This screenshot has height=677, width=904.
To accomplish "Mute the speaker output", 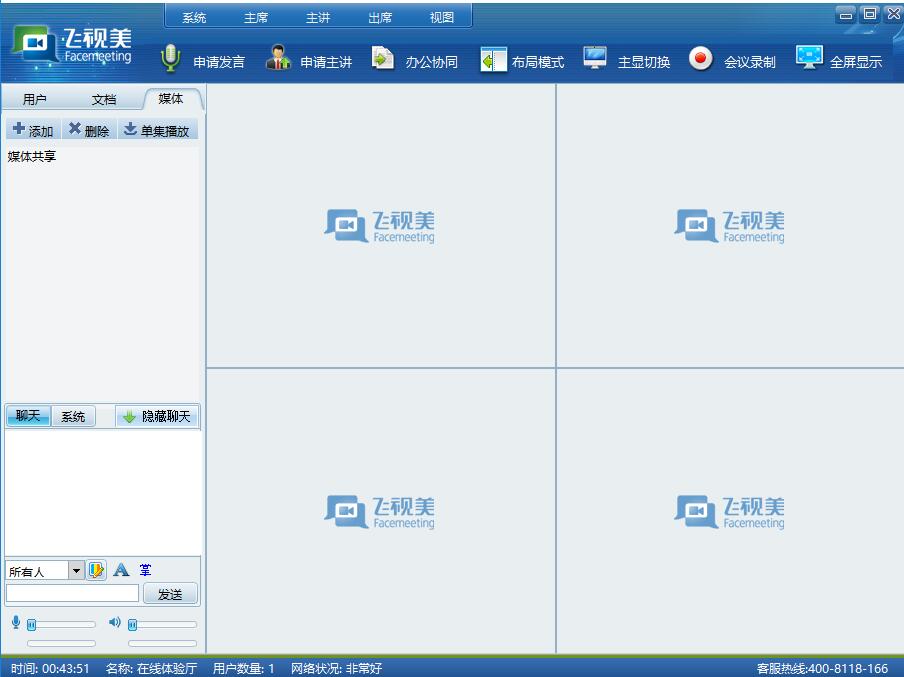I will 113,622.
